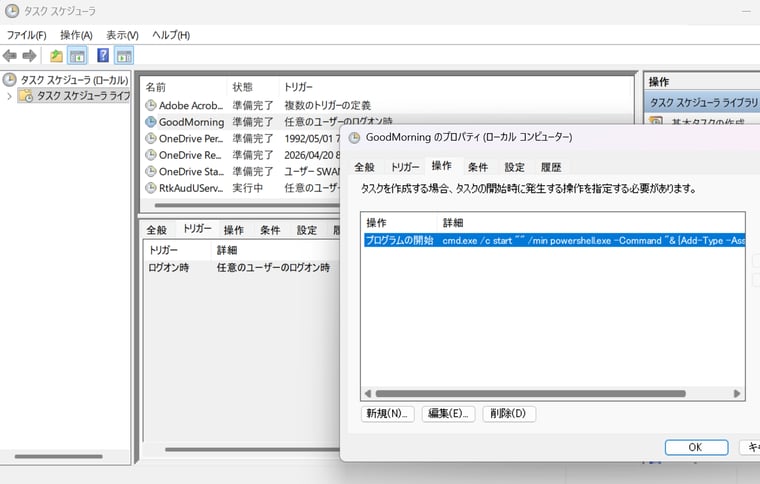Toggle the console tree pane toolbar icon
The width and height of the screenshot is (760, 484).
point(77,56)
